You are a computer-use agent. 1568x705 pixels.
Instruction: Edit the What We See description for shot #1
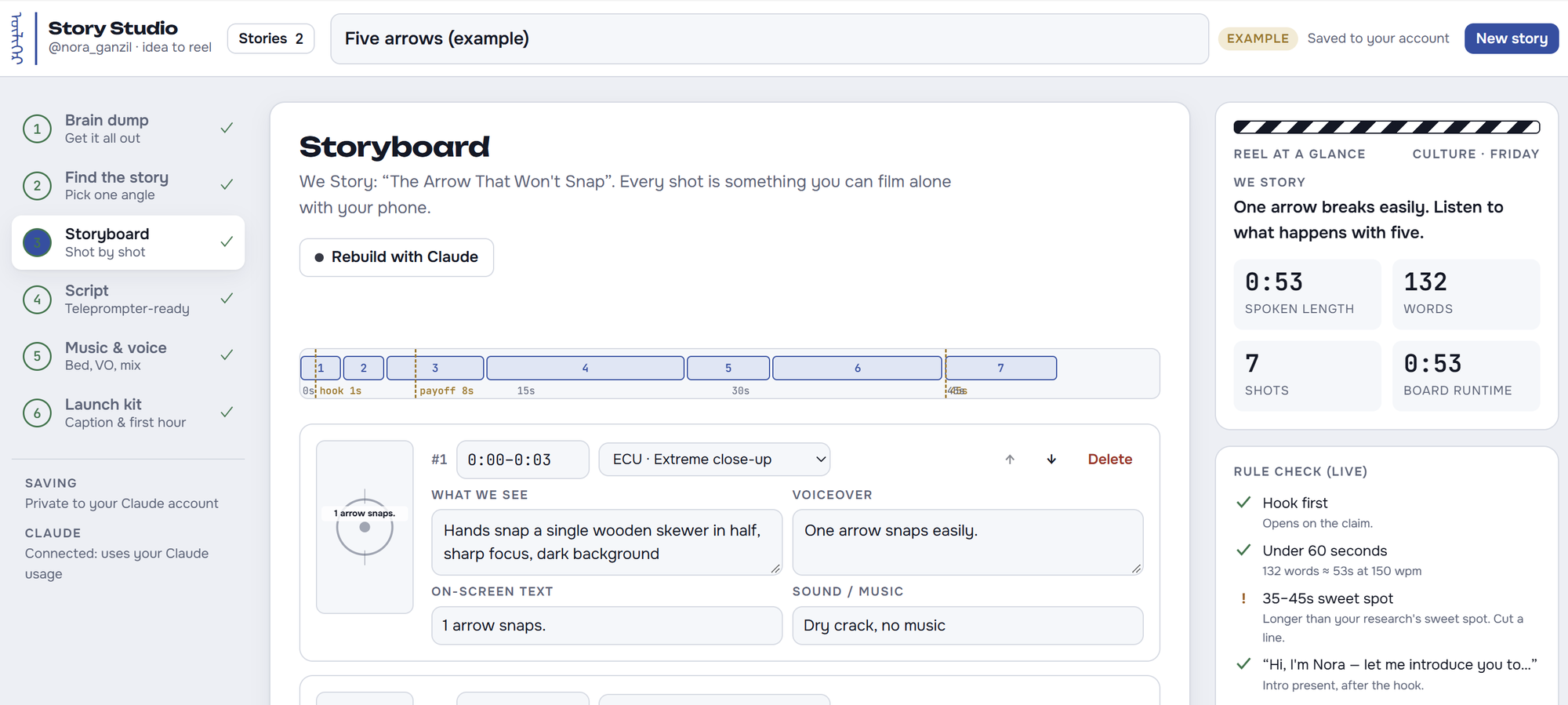[x=607, y=542]
